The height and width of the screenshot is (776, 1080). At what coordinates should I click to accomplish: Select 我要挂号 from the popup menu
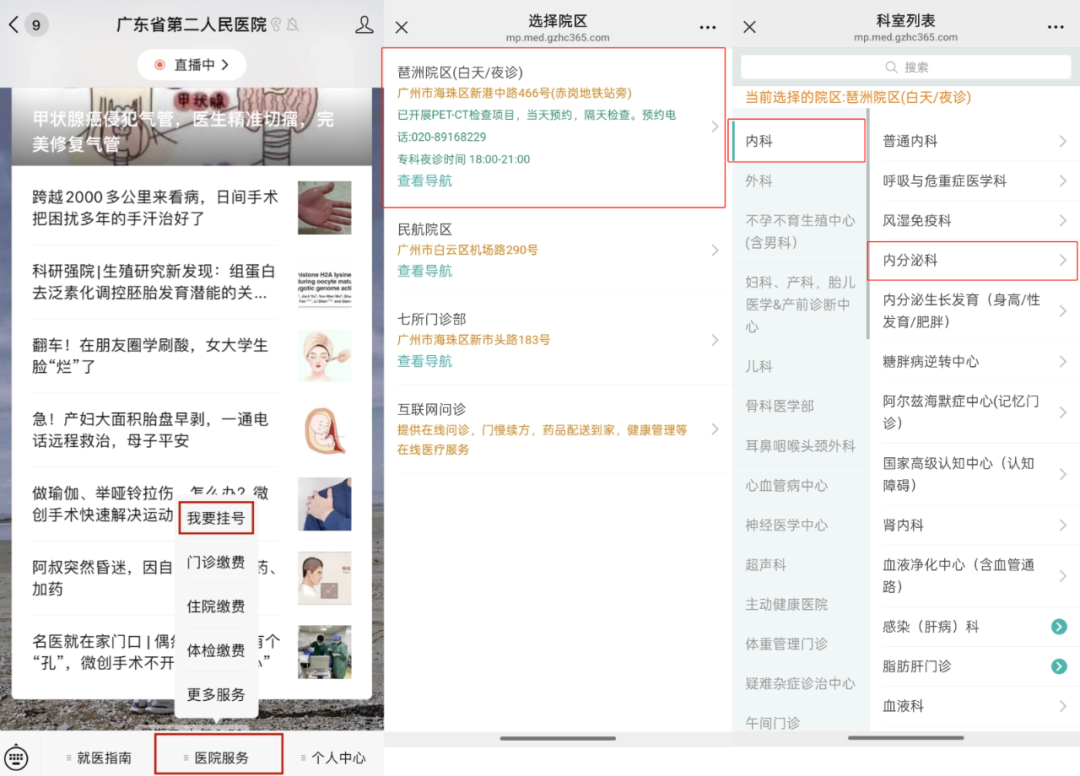pos(216,518)
